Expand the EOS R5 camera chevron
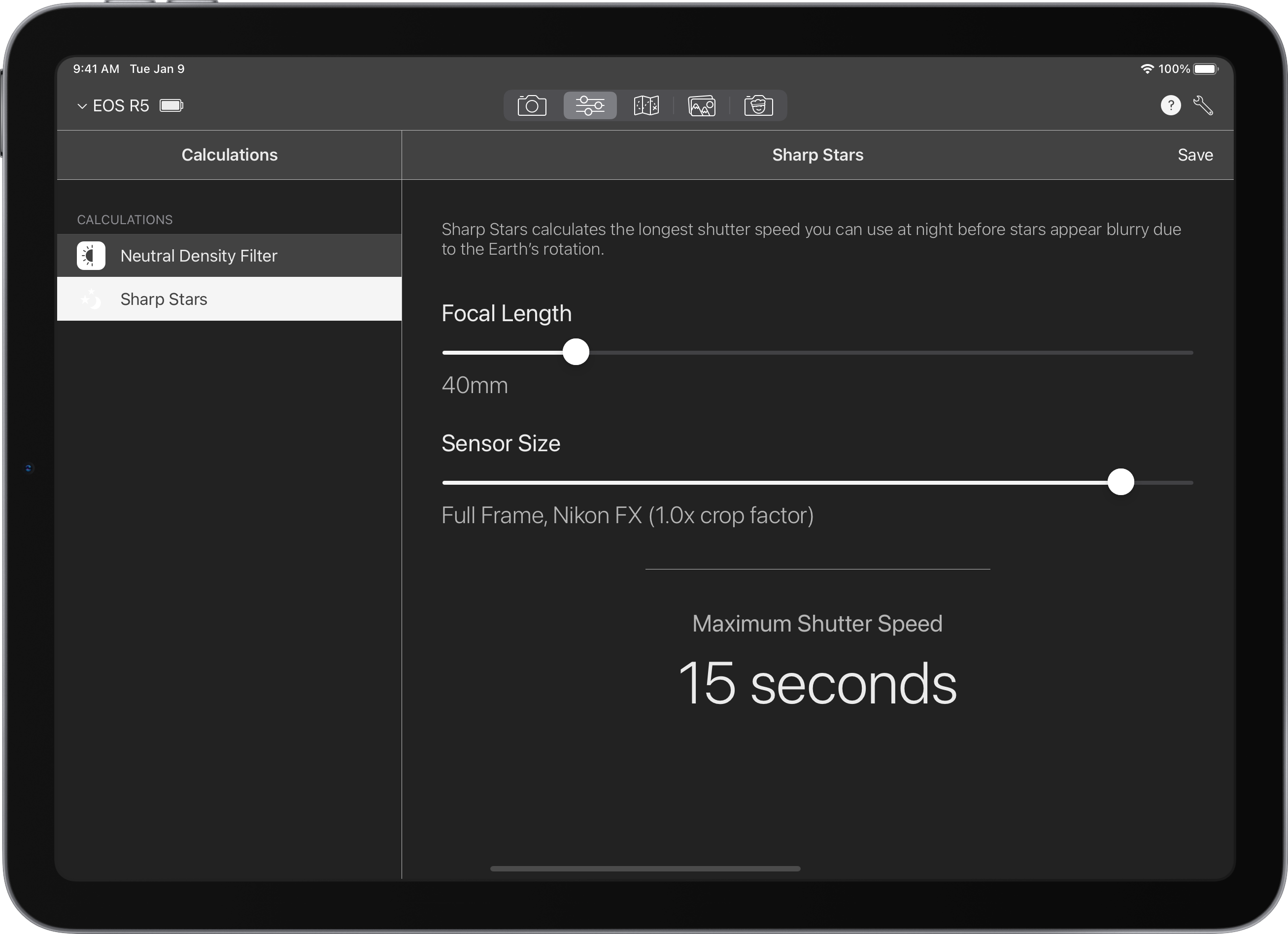 [x=82, y=106]
